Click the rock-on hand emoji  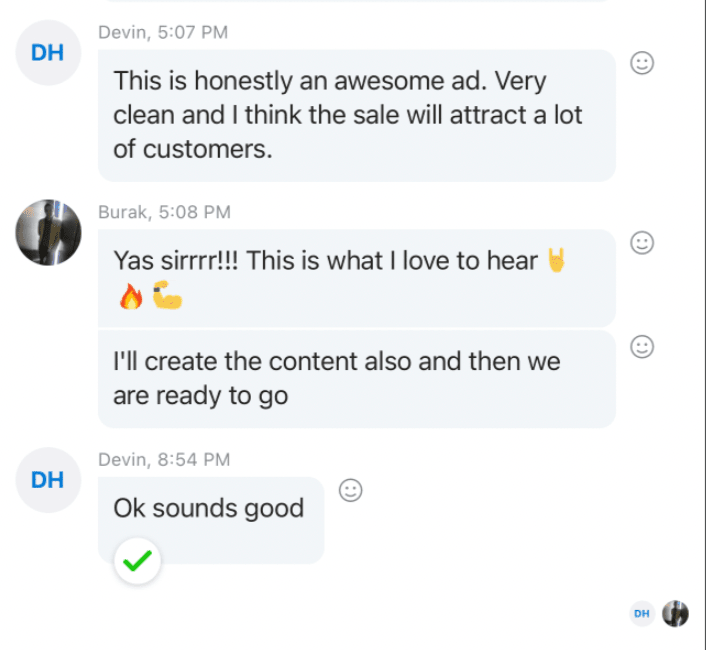tap(557, 260)
